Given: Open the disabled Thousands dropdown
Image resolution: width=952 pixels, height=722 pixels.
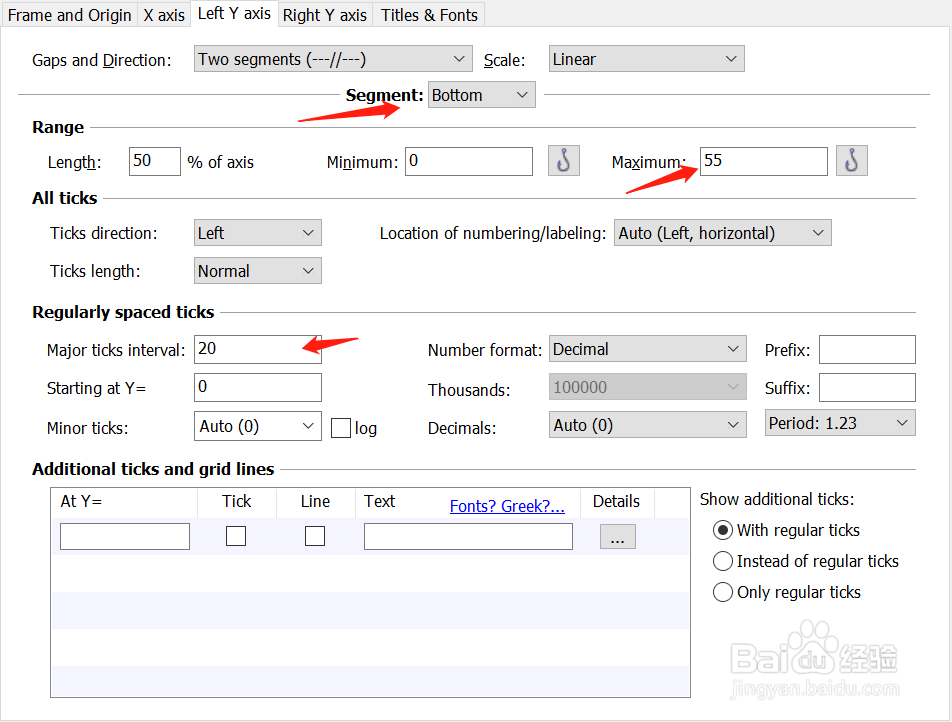Looking at the screenshot, I should pyautogui.click(x=648, y=387).
